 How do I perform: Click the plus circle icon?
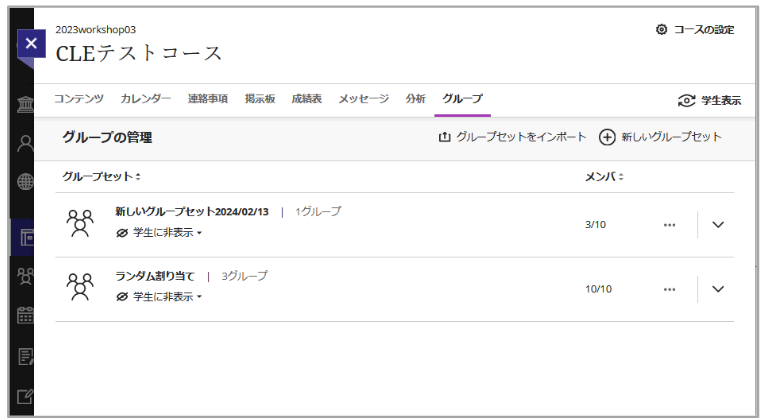pyautogui.click(x=607, y=137)
